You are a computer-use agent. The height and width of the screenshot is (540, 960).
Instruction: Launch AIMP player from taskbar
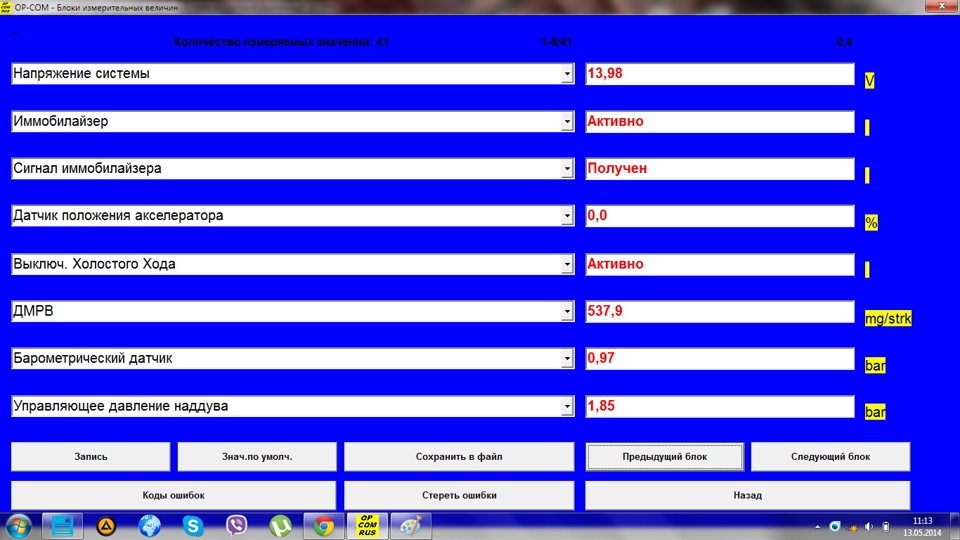tap(106, 526)
